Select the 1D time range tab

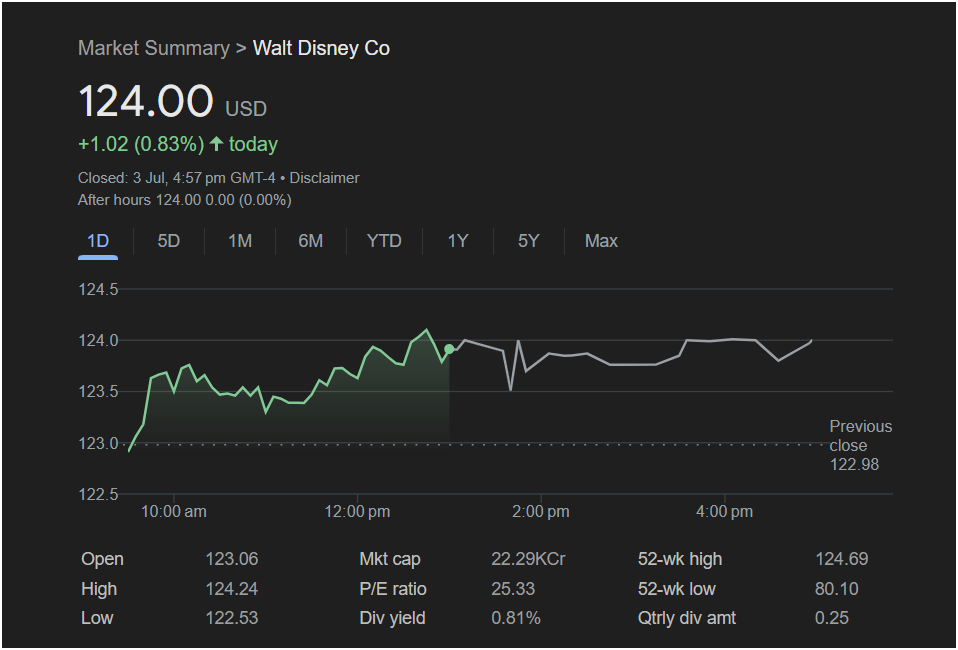pos(98,241)
